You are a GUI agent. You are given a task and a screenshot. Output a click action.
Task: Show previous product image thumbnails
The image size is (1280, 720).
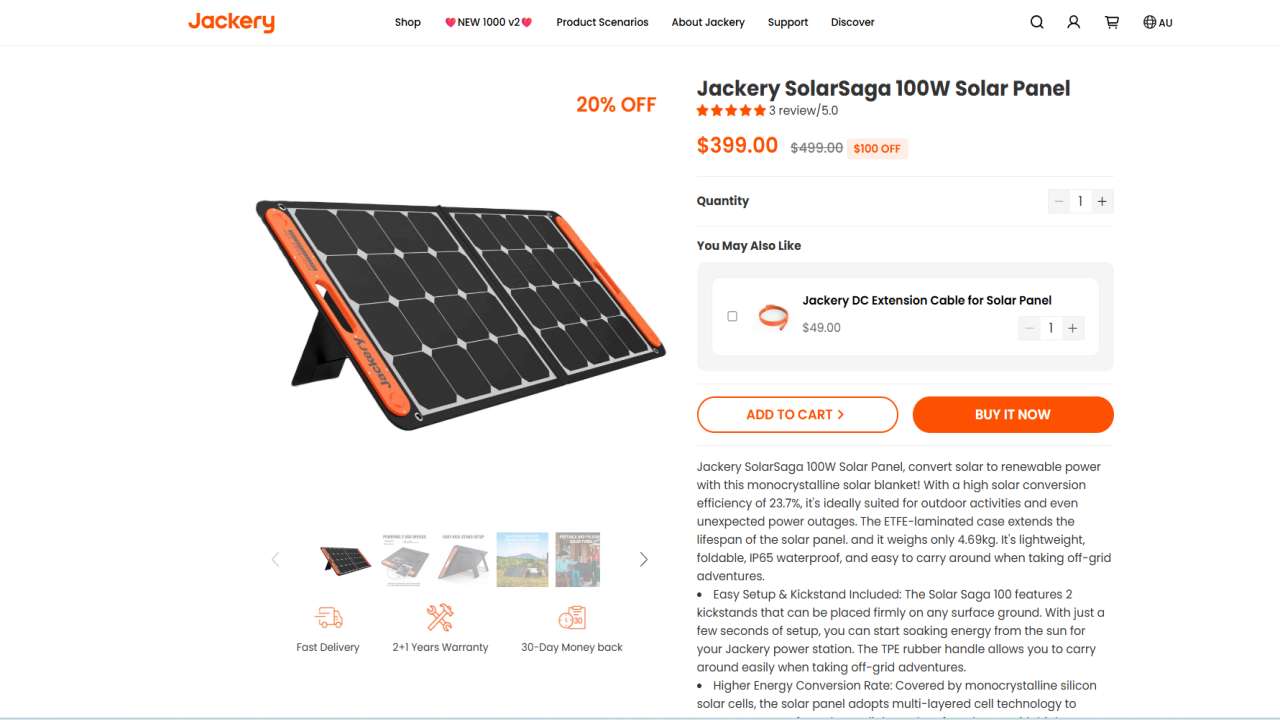[275, 559]
